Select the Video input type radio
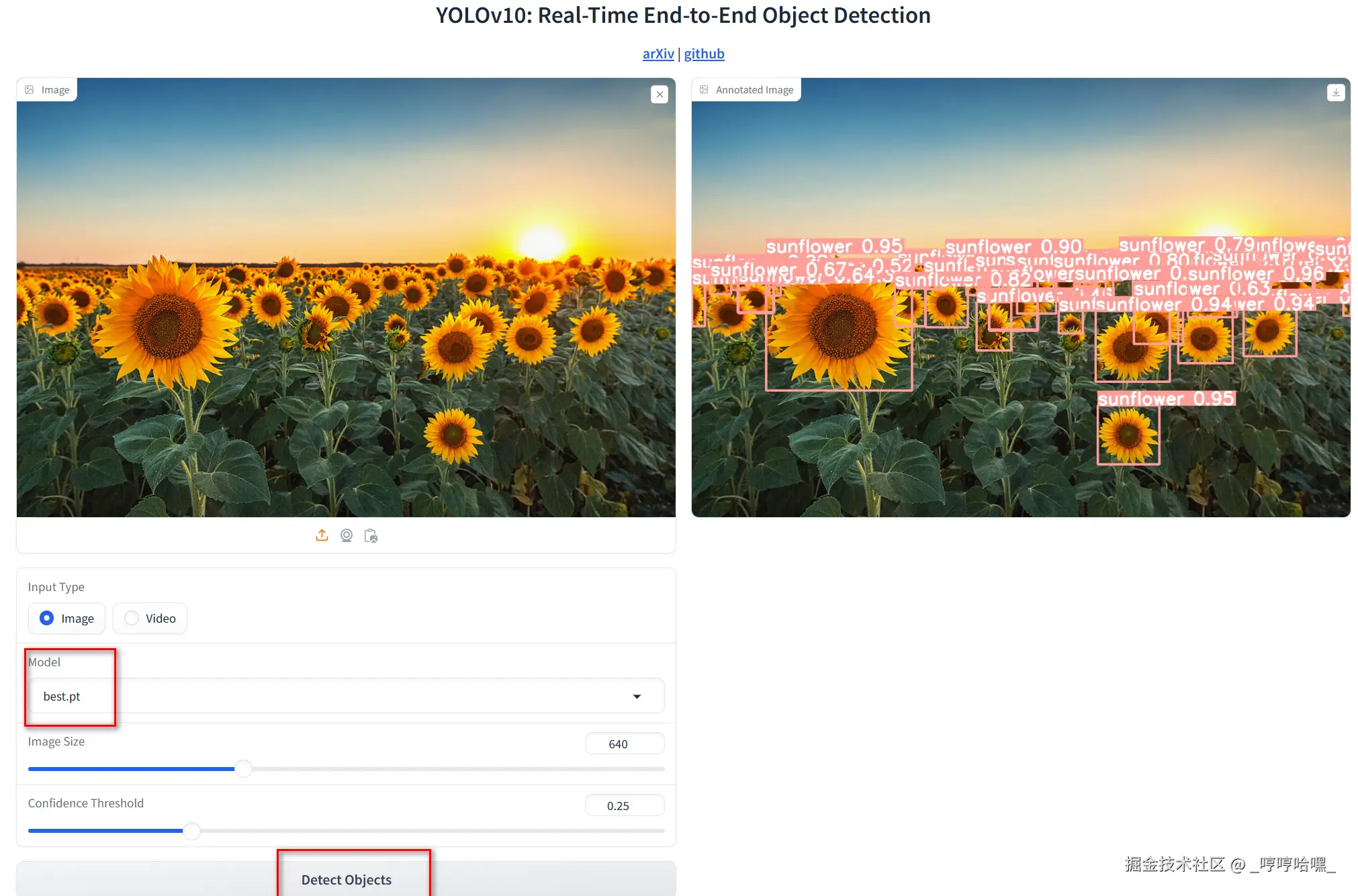The image size is (1358, 896). pyautogui.click(x=150, y=618)
